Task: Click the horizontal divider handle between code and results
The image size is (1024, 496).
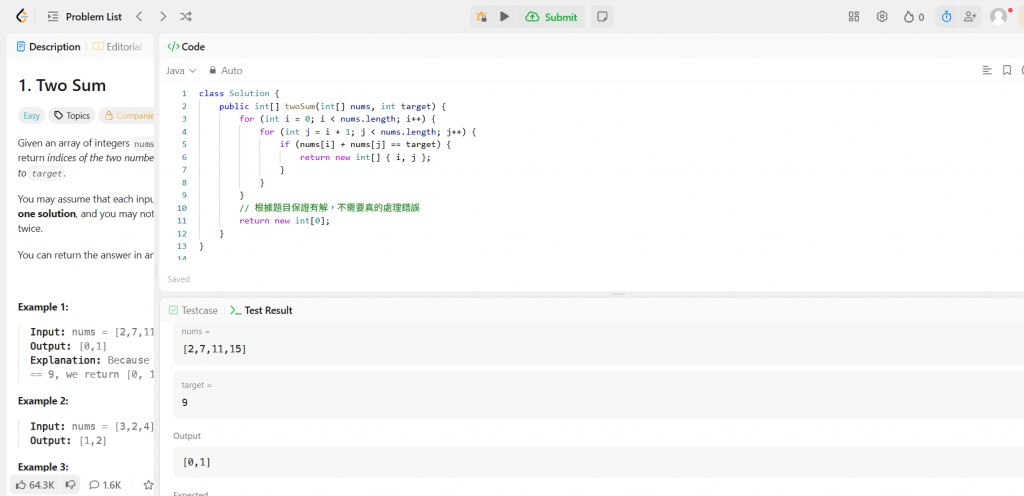Action: (x=618, y=294)
